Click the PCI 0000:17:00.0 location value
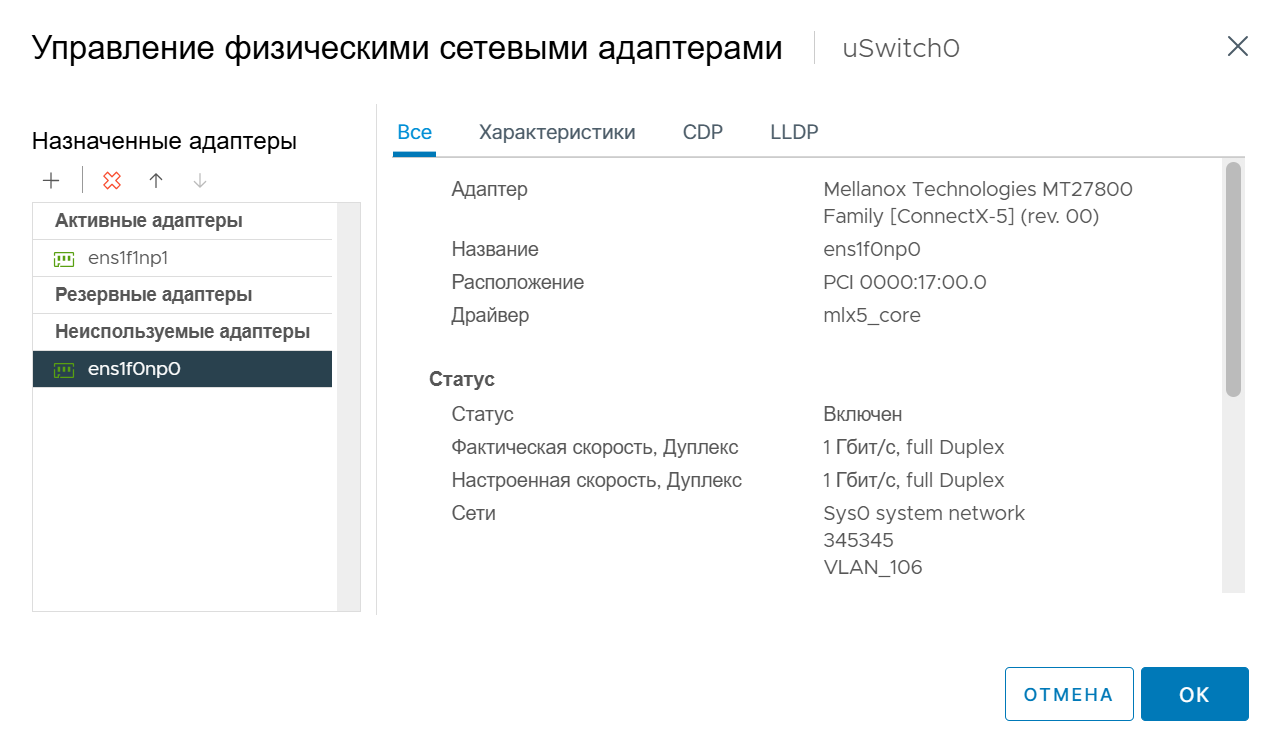This screenshot has width=1277, height=741. tap(905, 283)
